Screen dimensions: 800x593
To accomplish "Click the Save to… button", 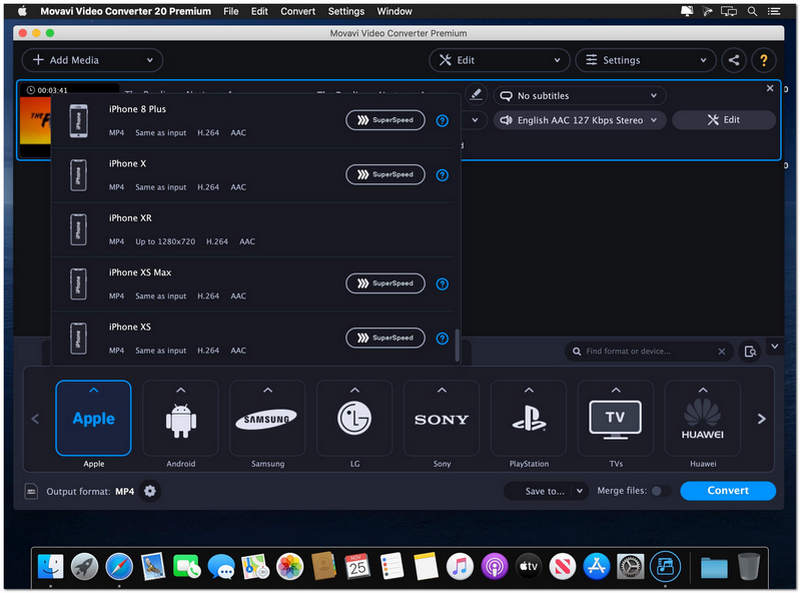I will pyautogui.click(x=549, y=491).
